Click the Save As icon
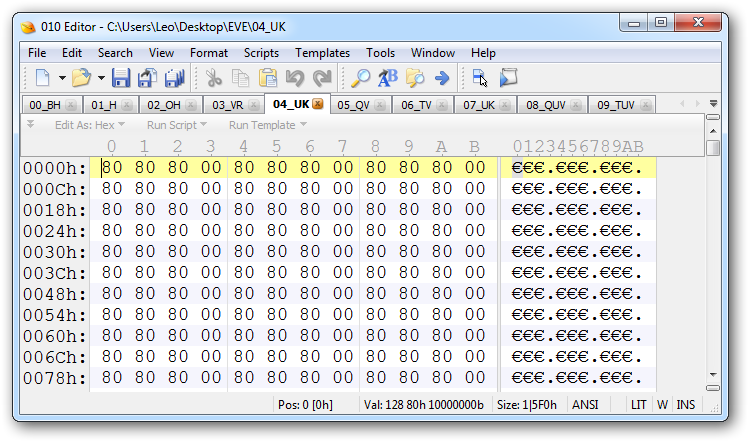This screenshot has width=749, height=442. [148, 78]
